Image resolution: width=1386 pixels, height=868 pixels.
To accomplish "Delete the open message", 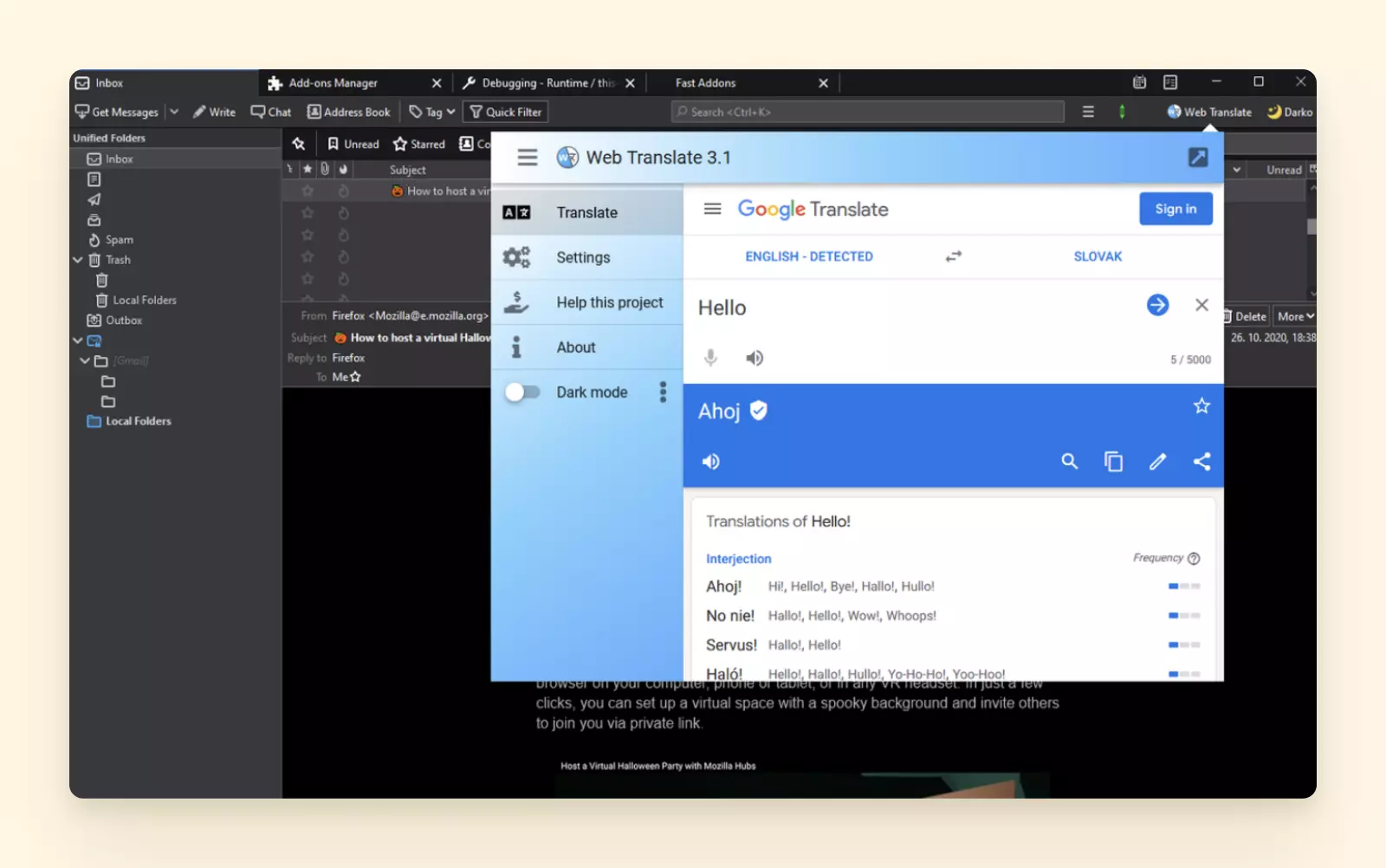I will (x=1246, y=316).
